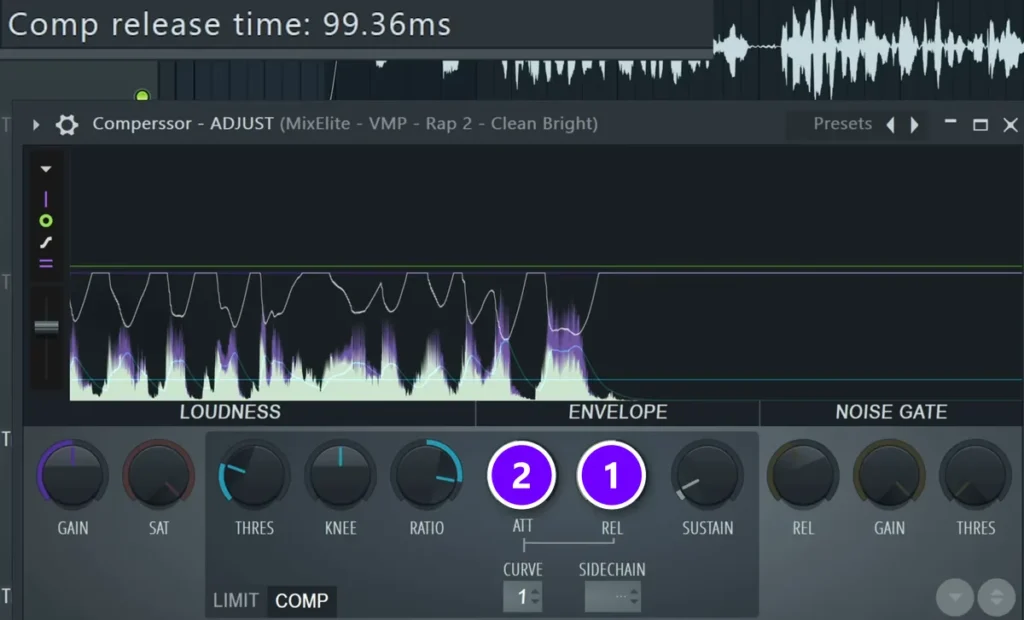Click the RATIO knob

click(x=426, y=475)
